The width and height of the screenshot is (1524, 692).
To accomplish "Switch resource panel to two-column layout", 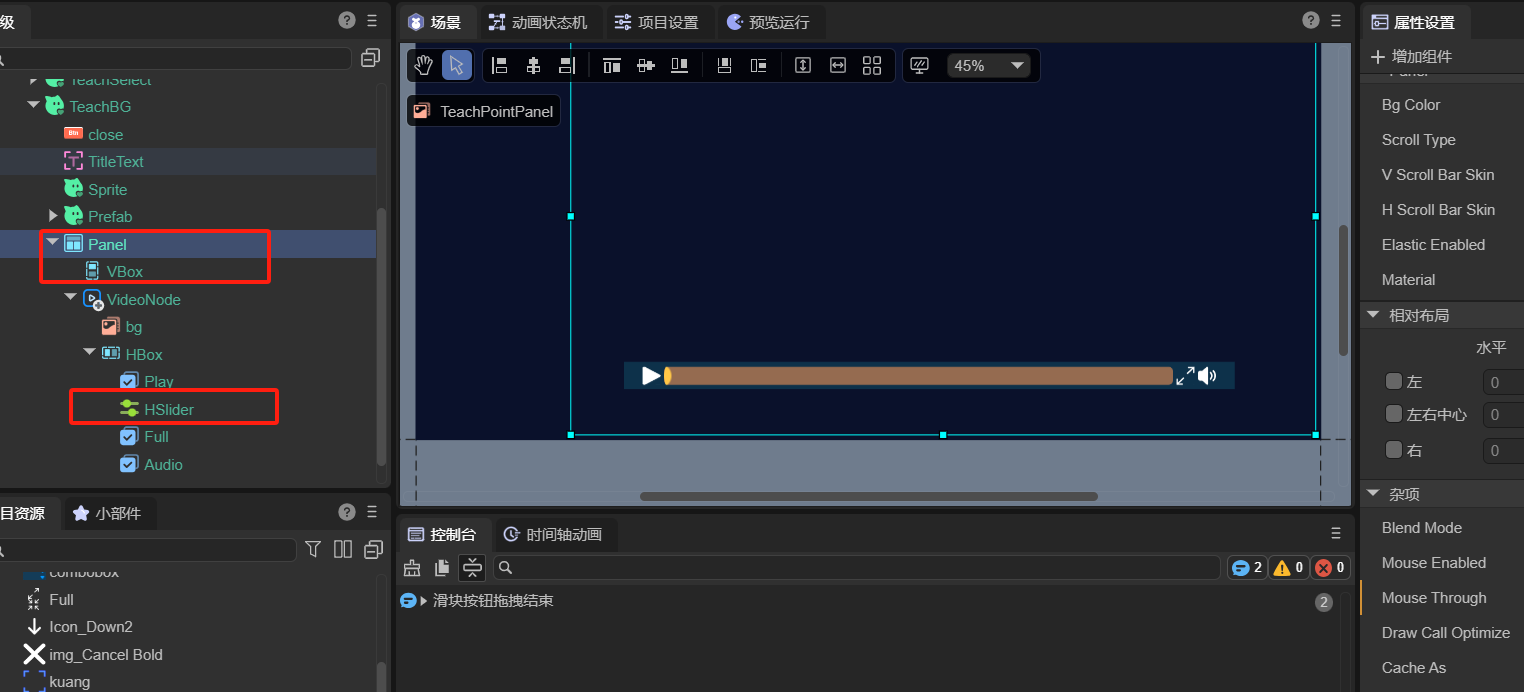I will (x=343, y=549).
